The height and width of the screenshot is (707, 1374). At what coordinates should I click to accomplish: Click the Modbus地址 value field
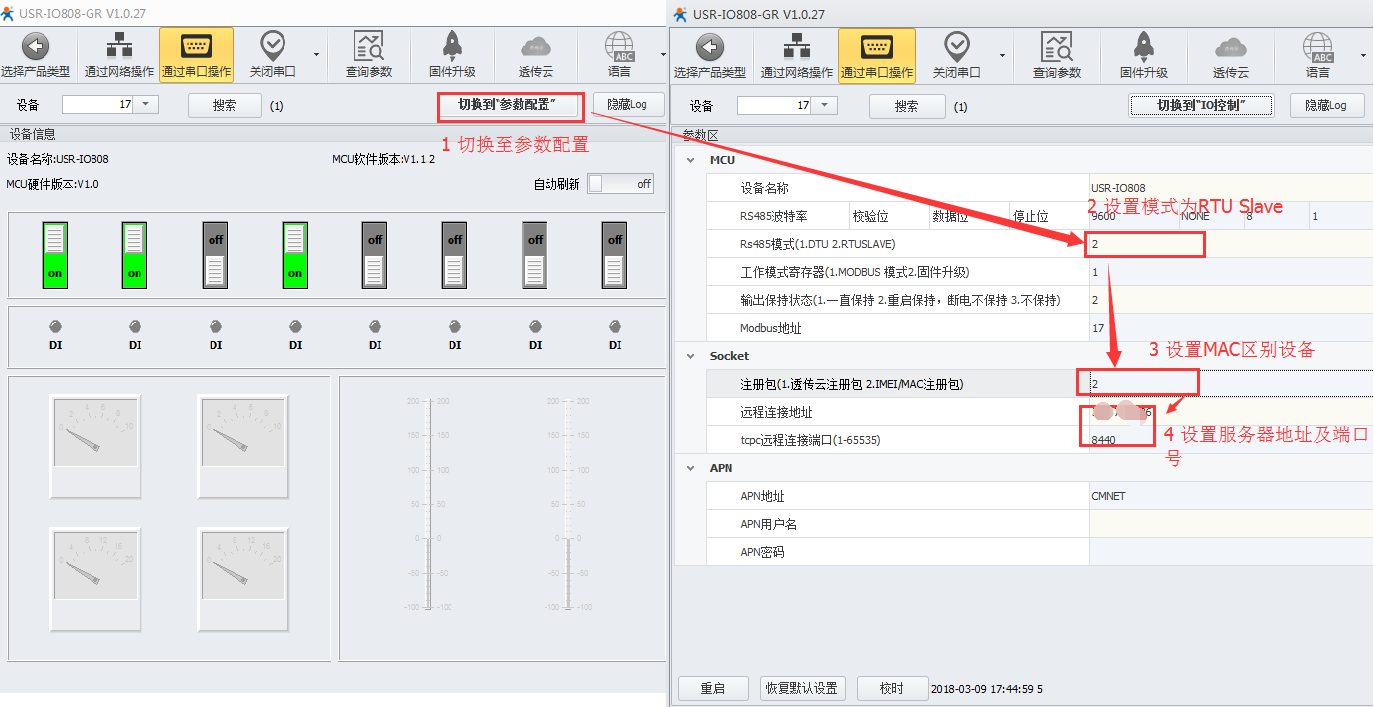point(1231,328)
